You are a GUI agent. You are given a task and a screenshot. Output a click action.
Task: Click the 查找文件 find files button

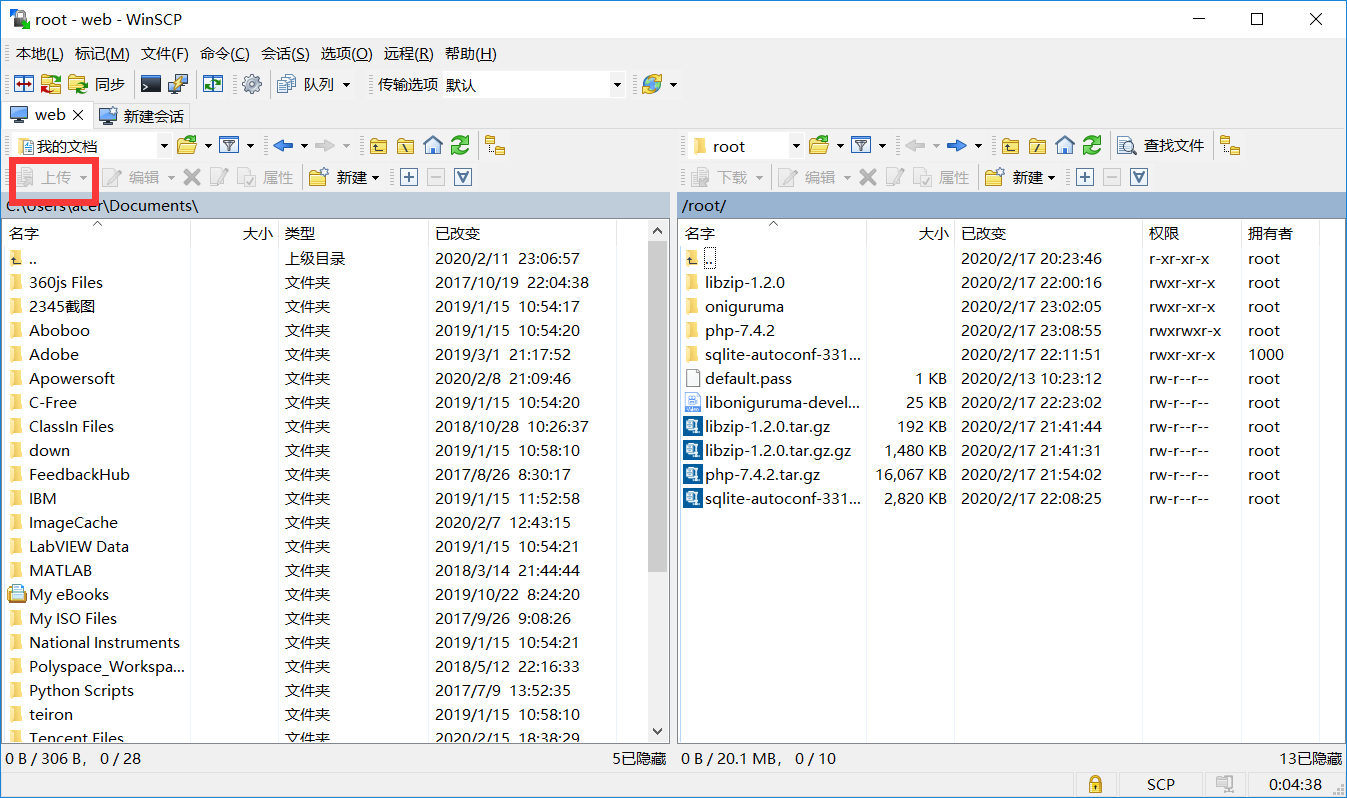pyautogui.click(x=1161, y=146)
